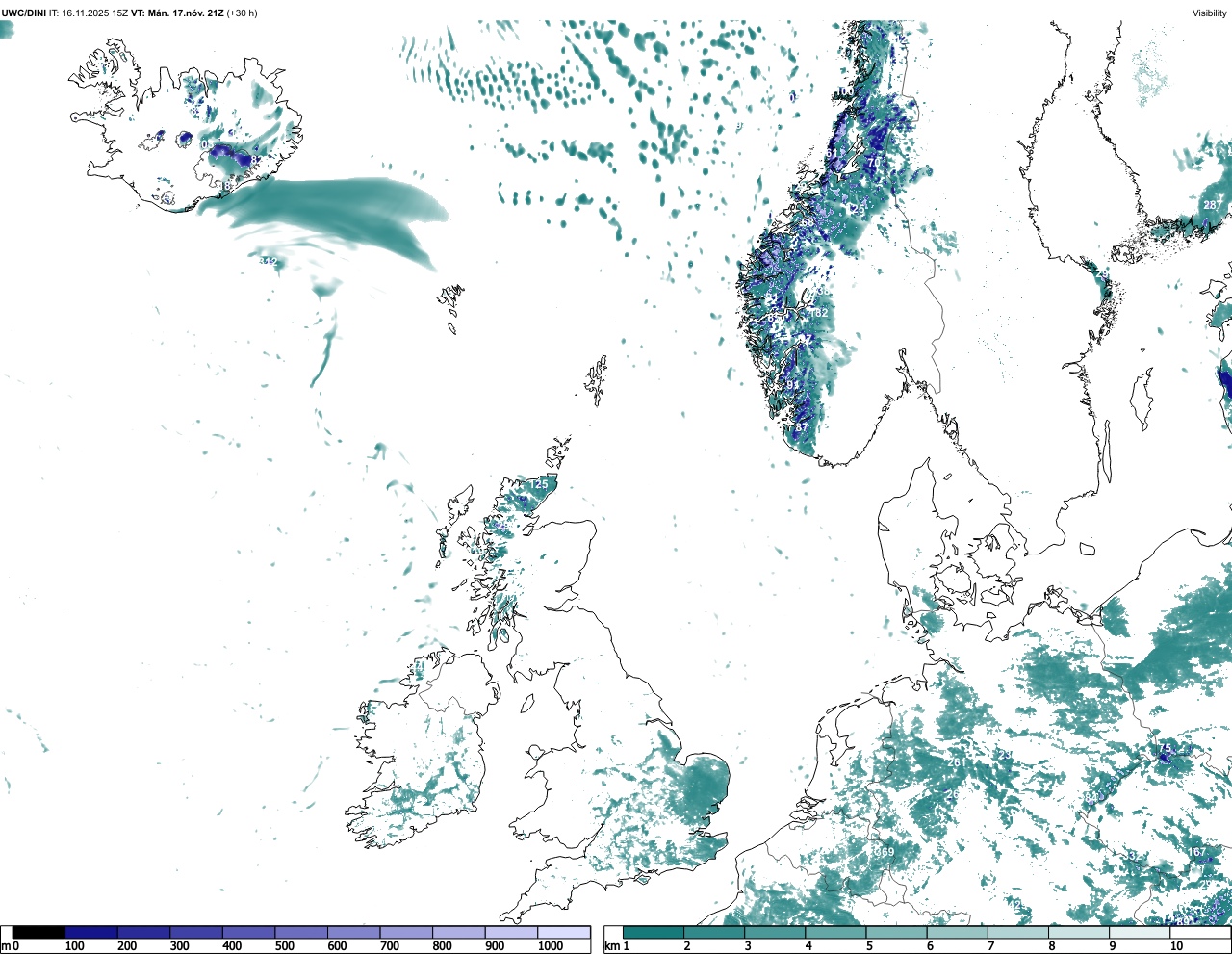Click the '10' tick label on km scale
This screenshot has height=954, width=1232.
[1175, 946]
